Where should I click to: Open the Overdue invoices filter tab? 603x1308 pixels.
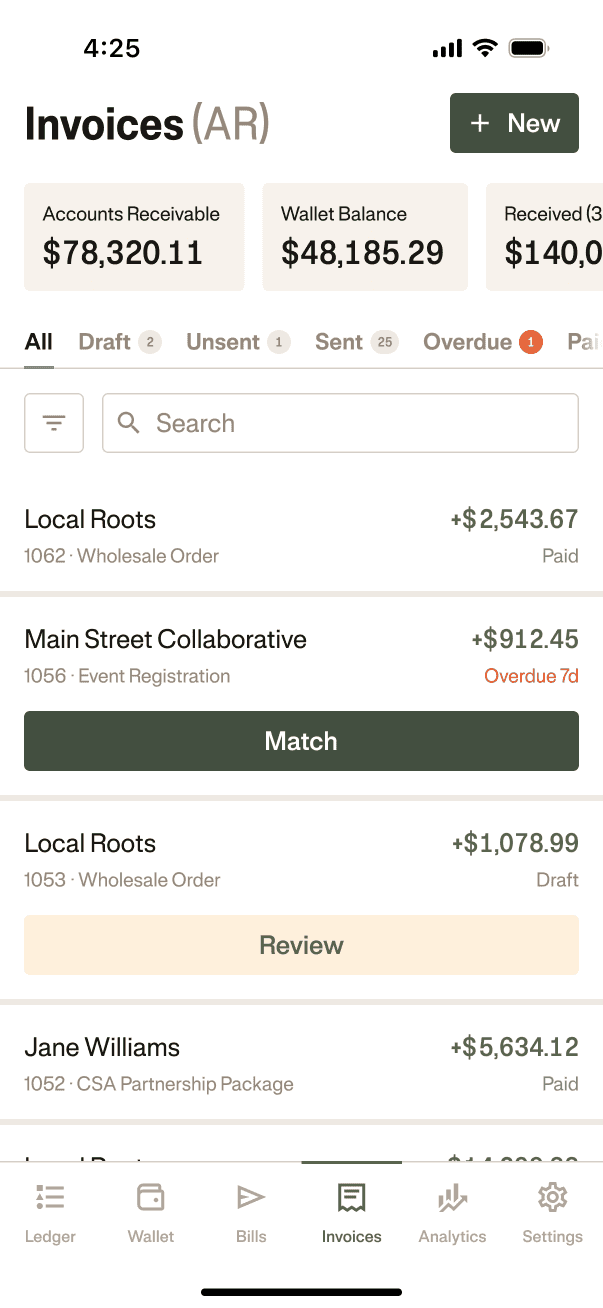click(469, 341)
